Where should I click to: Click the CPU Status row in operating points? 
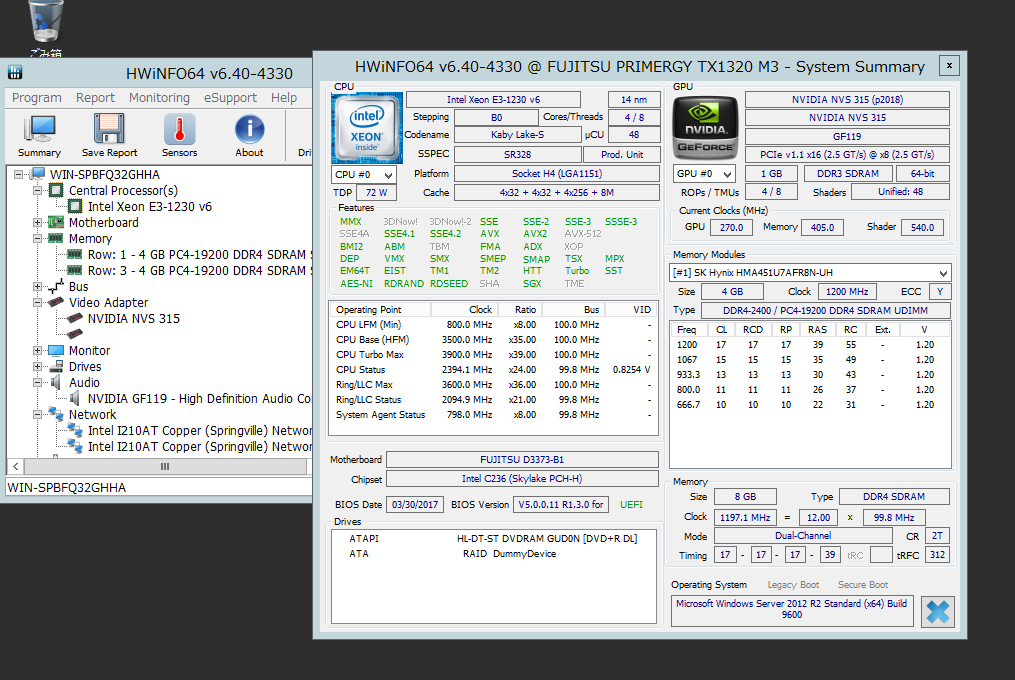(493, 370)
